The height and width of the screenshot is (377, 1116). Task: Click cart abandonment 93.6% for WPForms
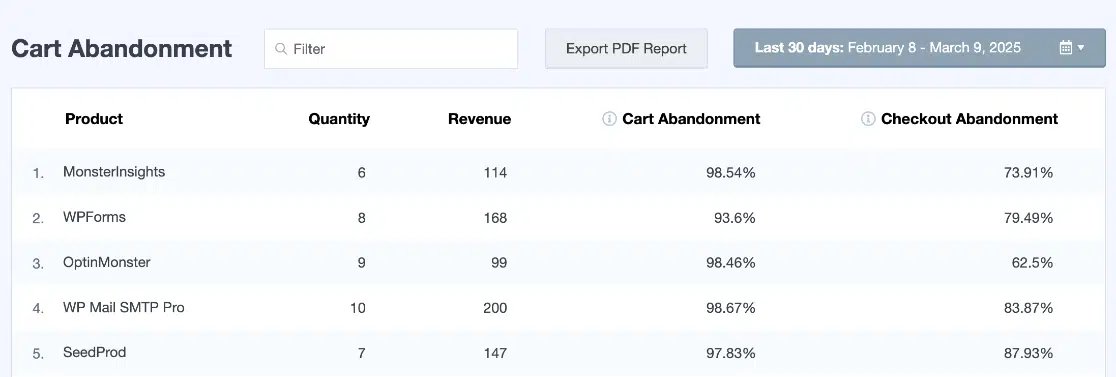tap(735, 218)
